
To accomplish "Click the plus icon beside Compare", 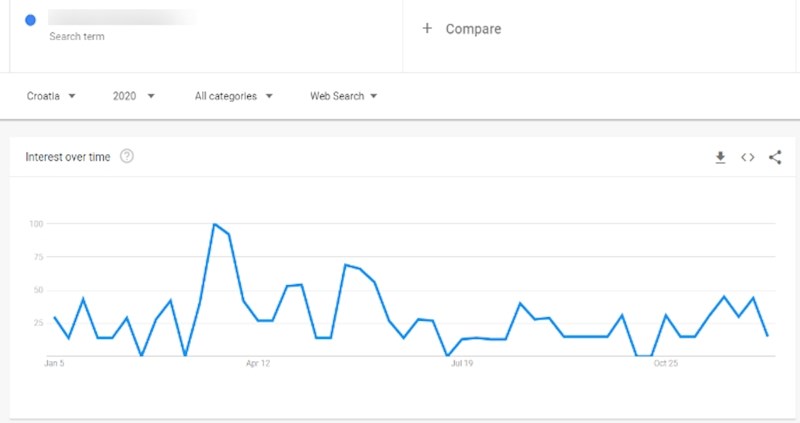I will (x=427, y=29).
